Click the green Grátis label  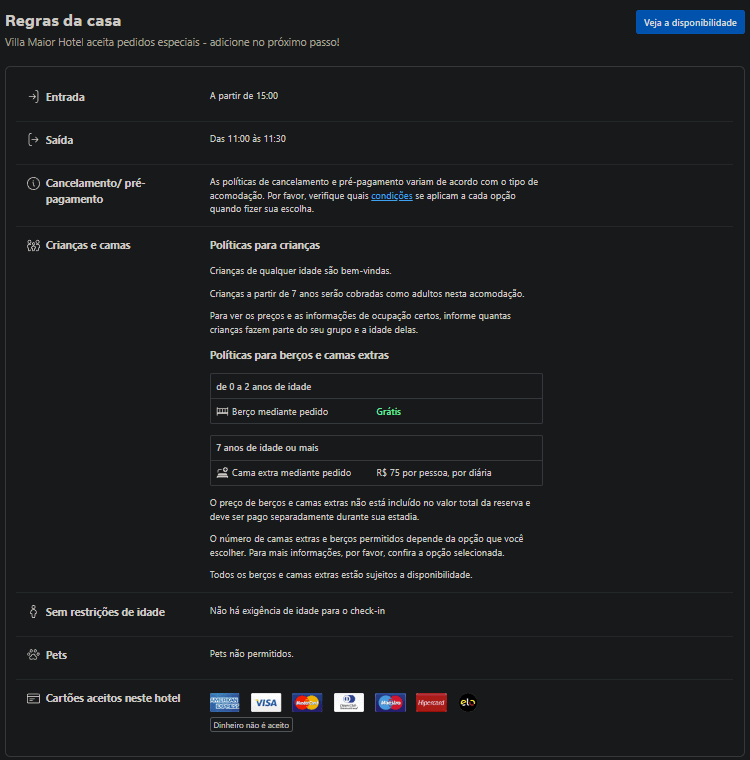click(389, 412)
